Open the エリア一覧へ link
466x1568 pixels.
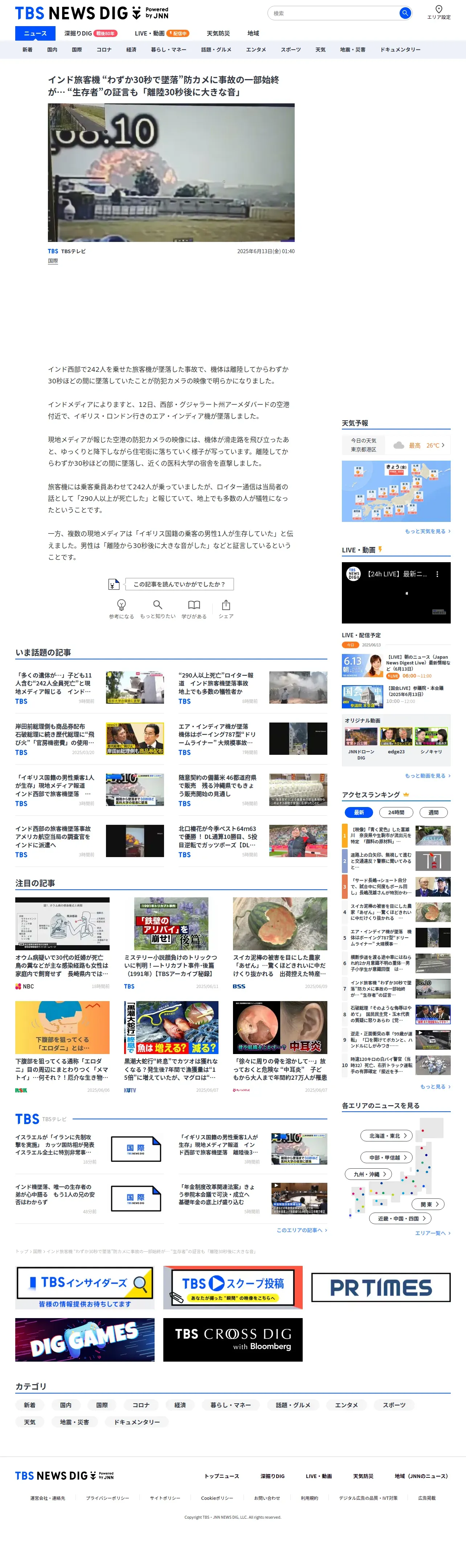(x=433, y=1232)
